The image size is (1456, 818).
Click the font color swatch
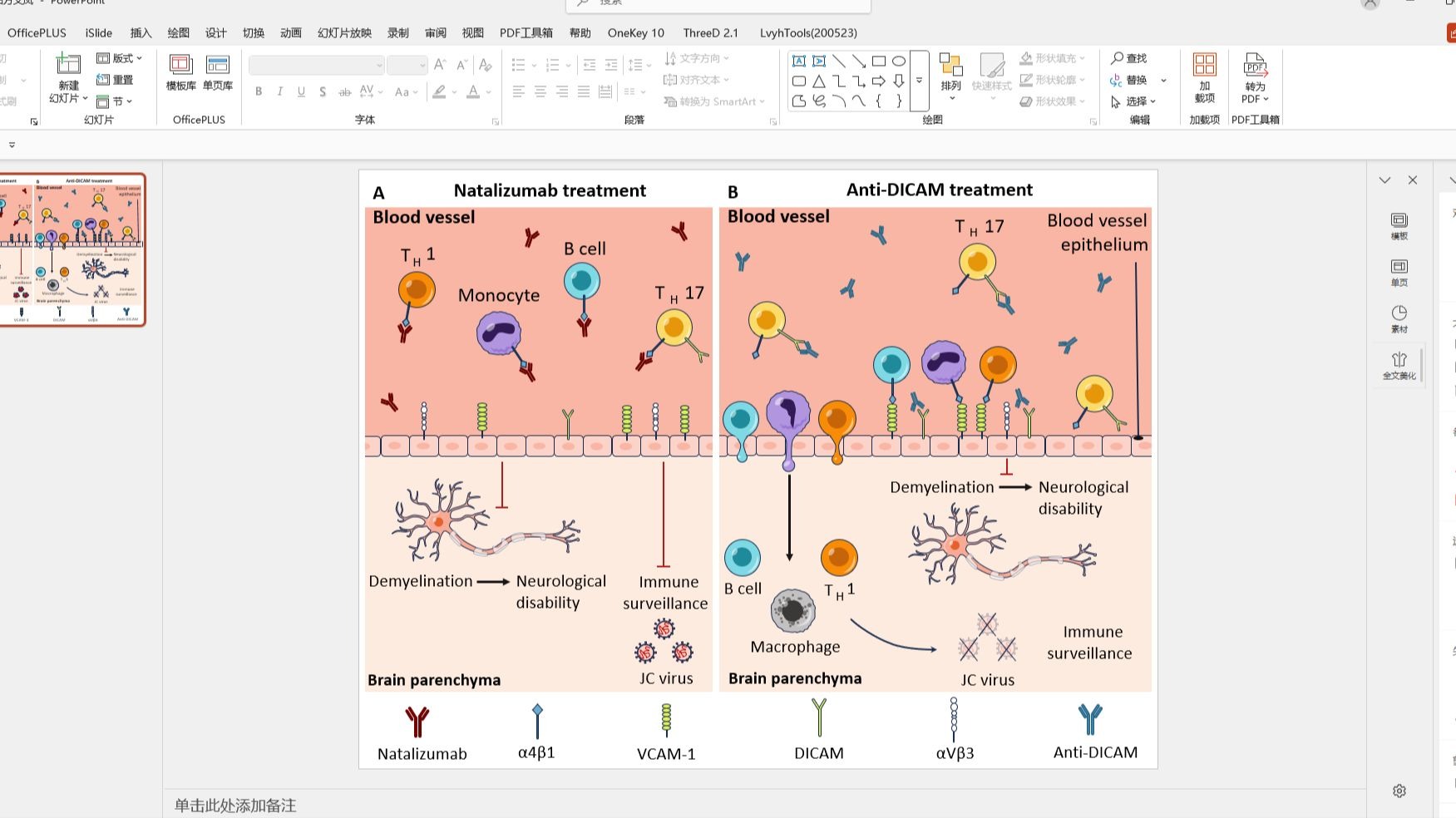point(473,91)
